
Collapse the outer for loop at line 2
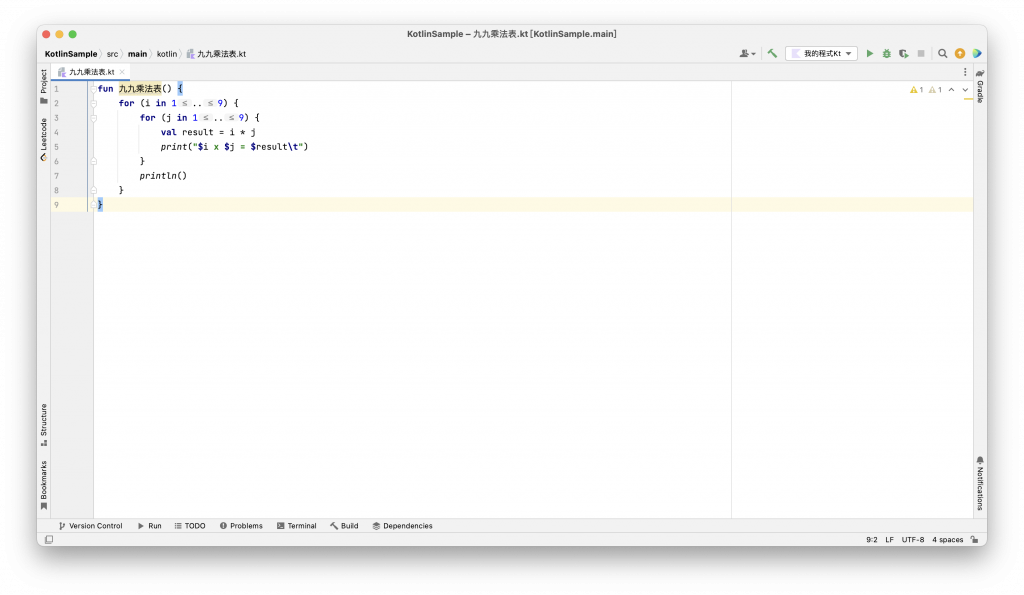(x=93, y=103)
